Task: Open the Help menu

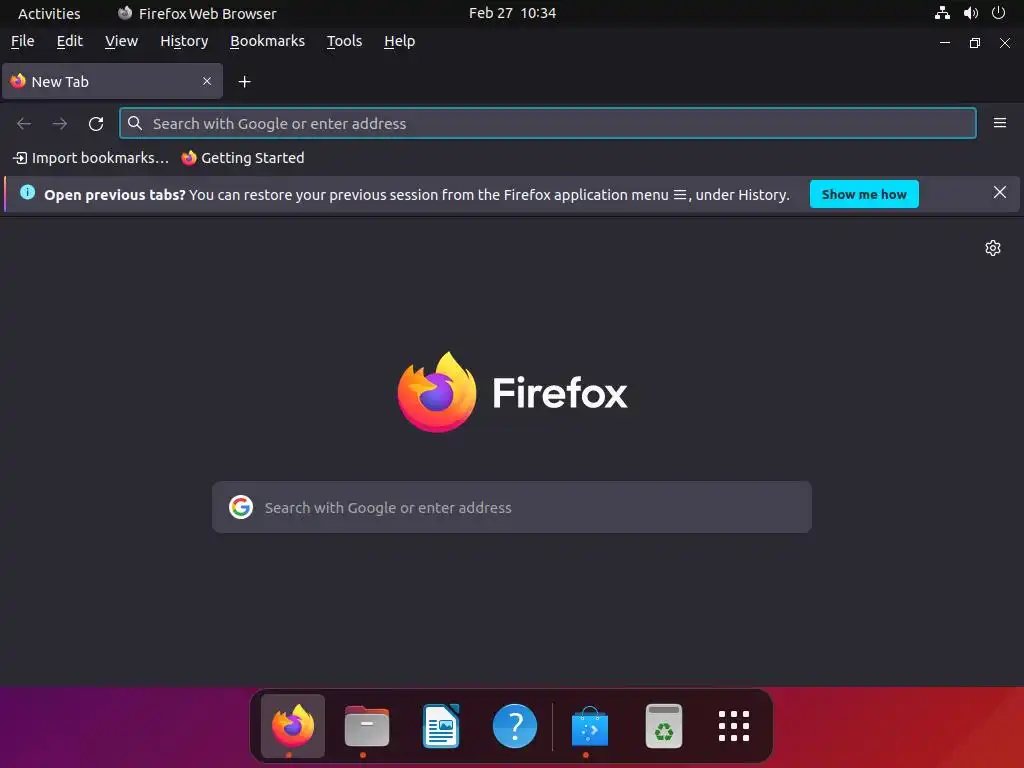Action: pos(399,41)
